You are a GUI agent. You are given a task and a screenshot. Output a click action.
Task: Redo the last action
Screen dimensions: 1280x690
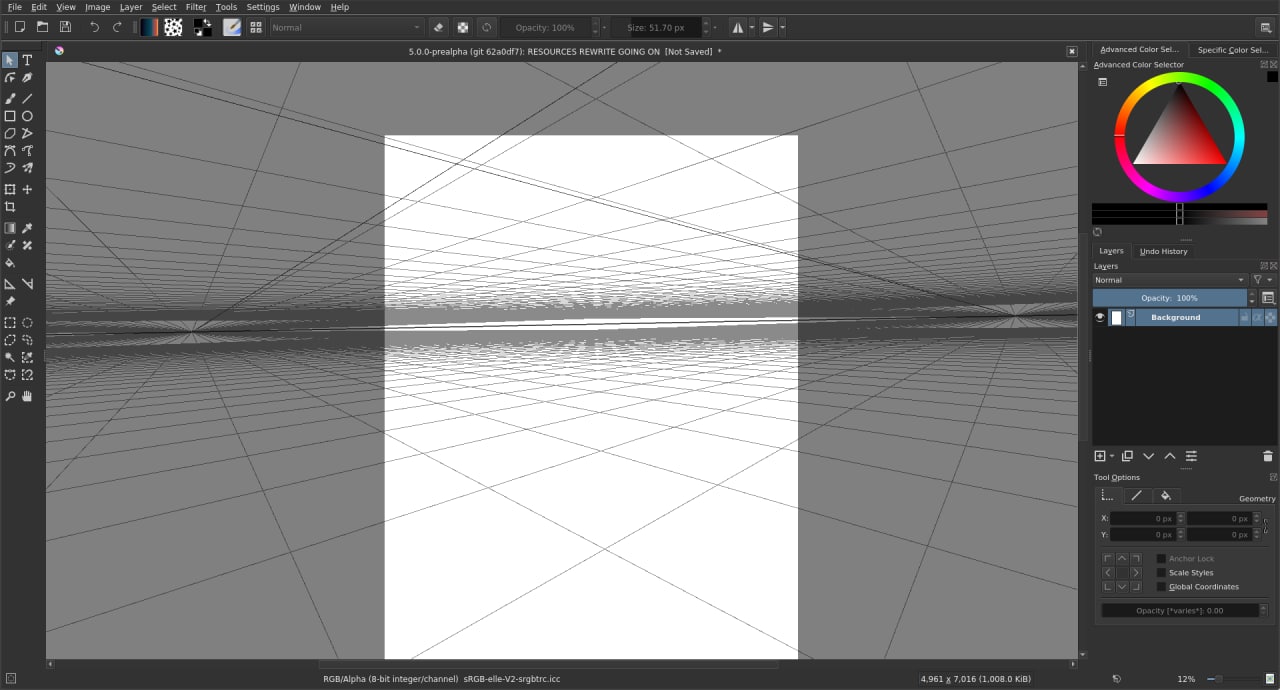click(x=117, y=27)
